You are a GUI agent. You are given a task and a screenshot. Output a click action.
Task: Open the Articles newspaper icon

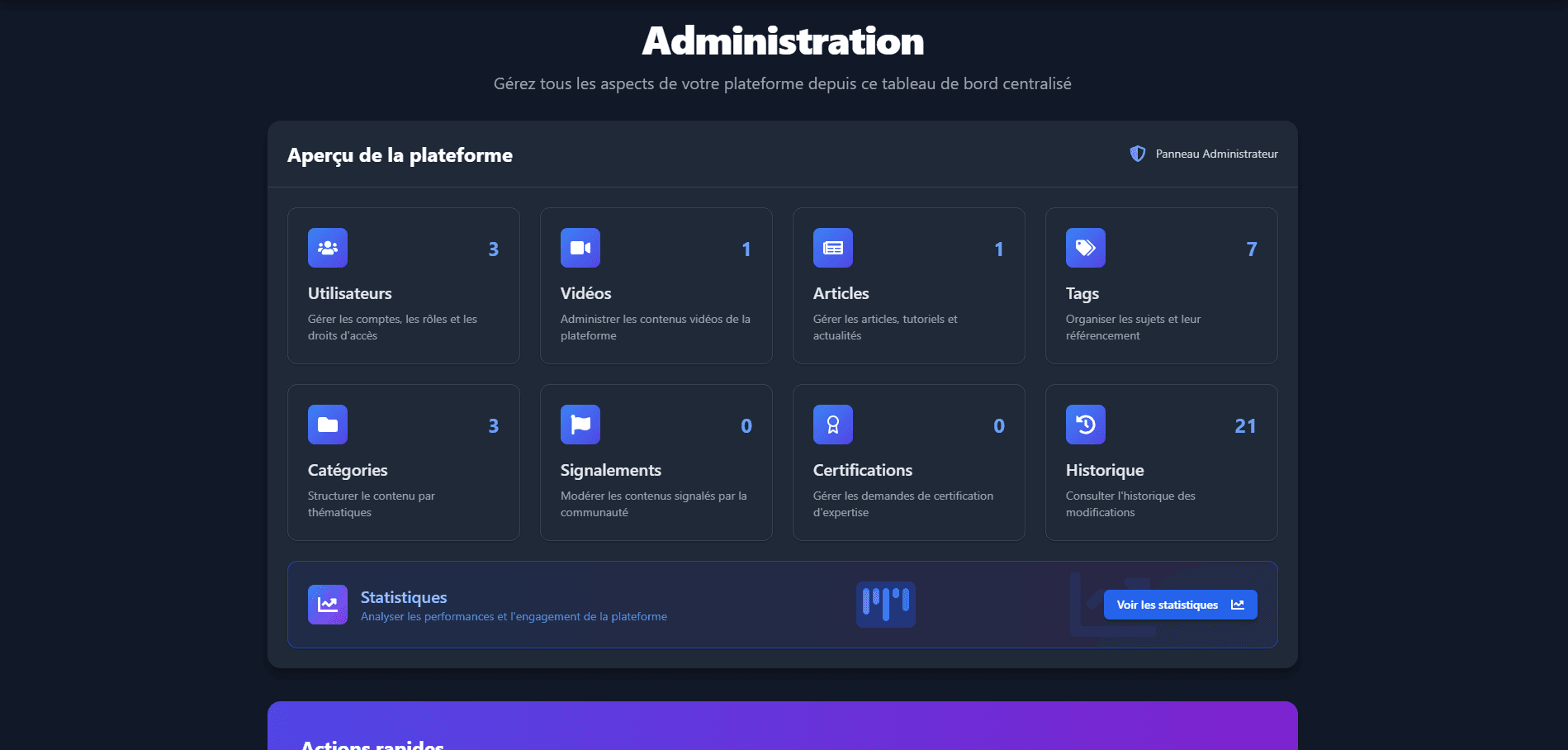pos(832,247)
